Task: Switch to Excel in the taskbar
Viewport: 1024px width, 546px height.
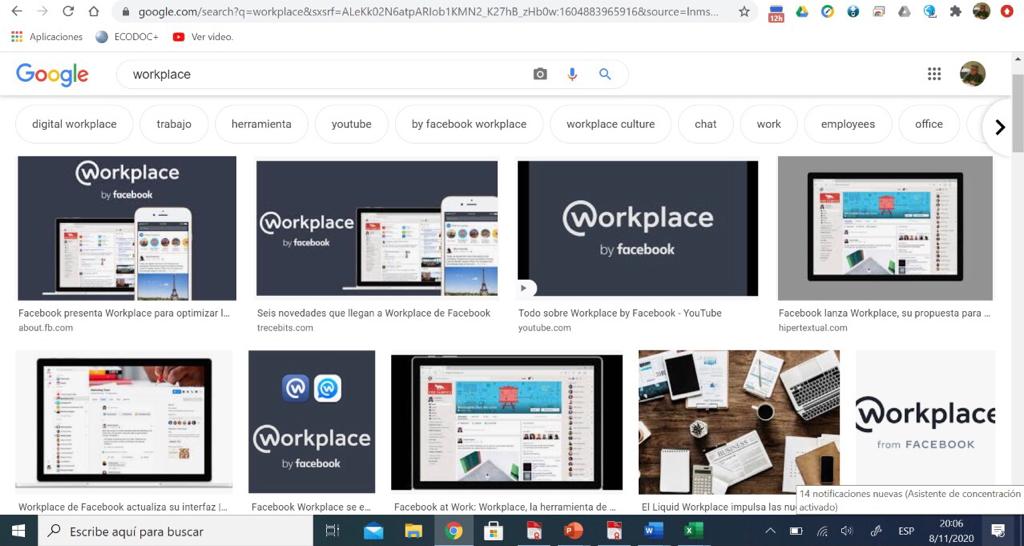Action: pyautogui.click(x=693, y=530)
